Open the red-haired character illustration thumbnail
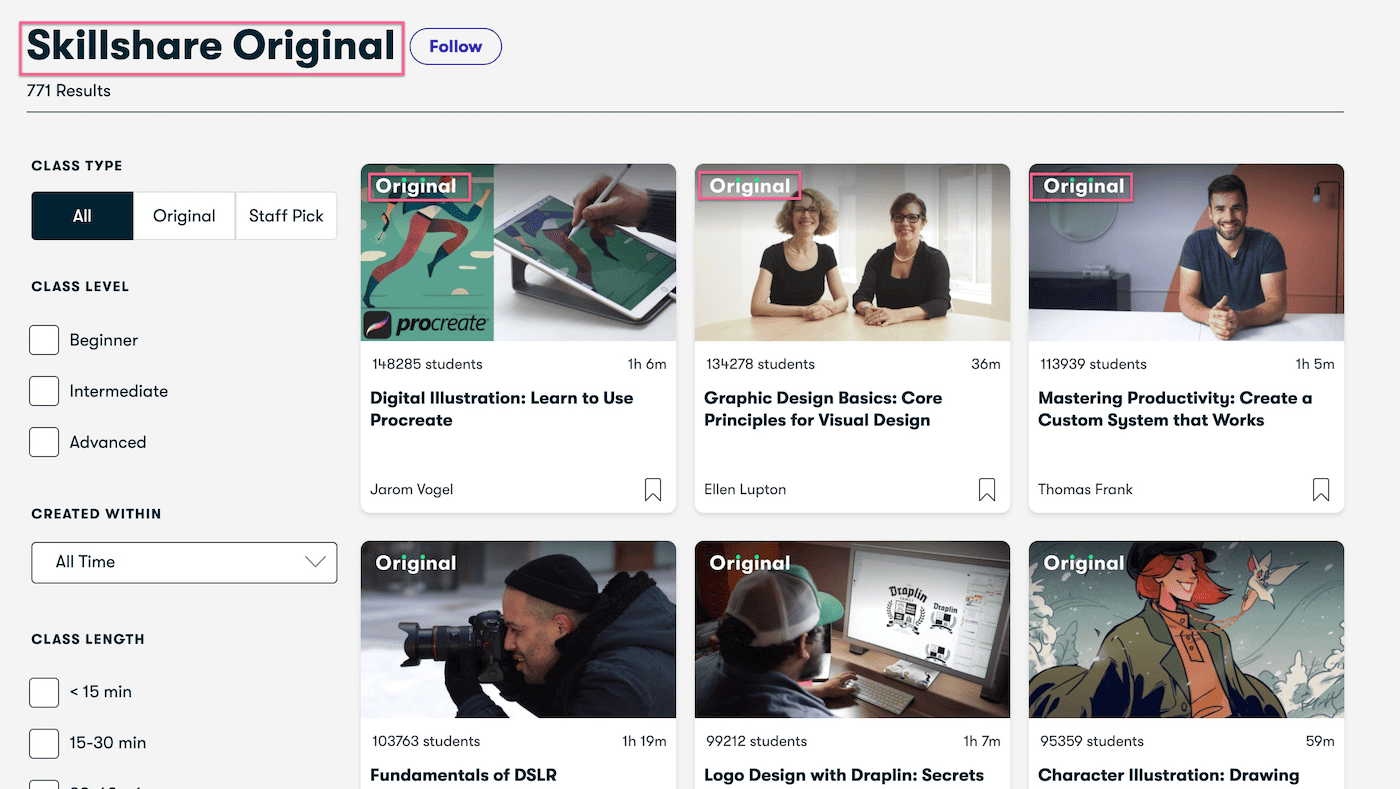The height and width of the screenshot is (789, 1400). pyautogui.click(x=1186, y=630)
